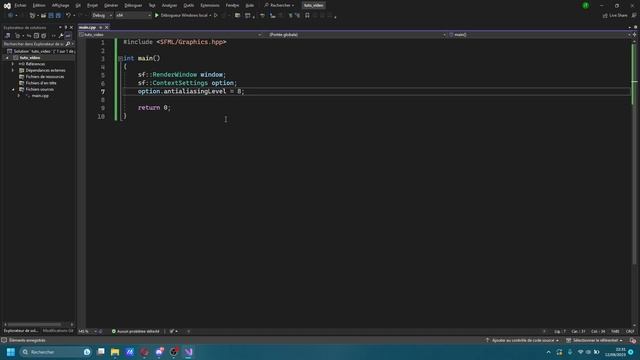
Task: Click the start without debugging outline play icon
Action: point(216,16)
